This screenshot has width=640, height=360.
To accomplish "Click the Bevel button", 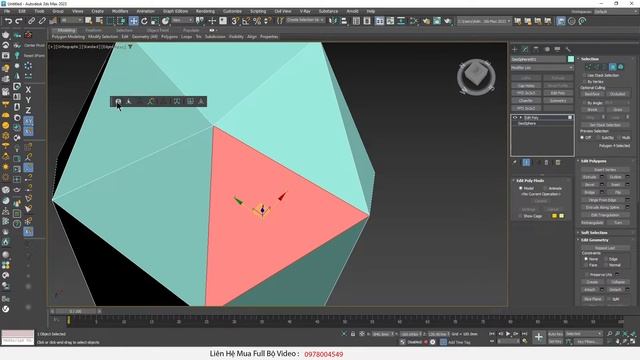I will [x=589, y=184].
